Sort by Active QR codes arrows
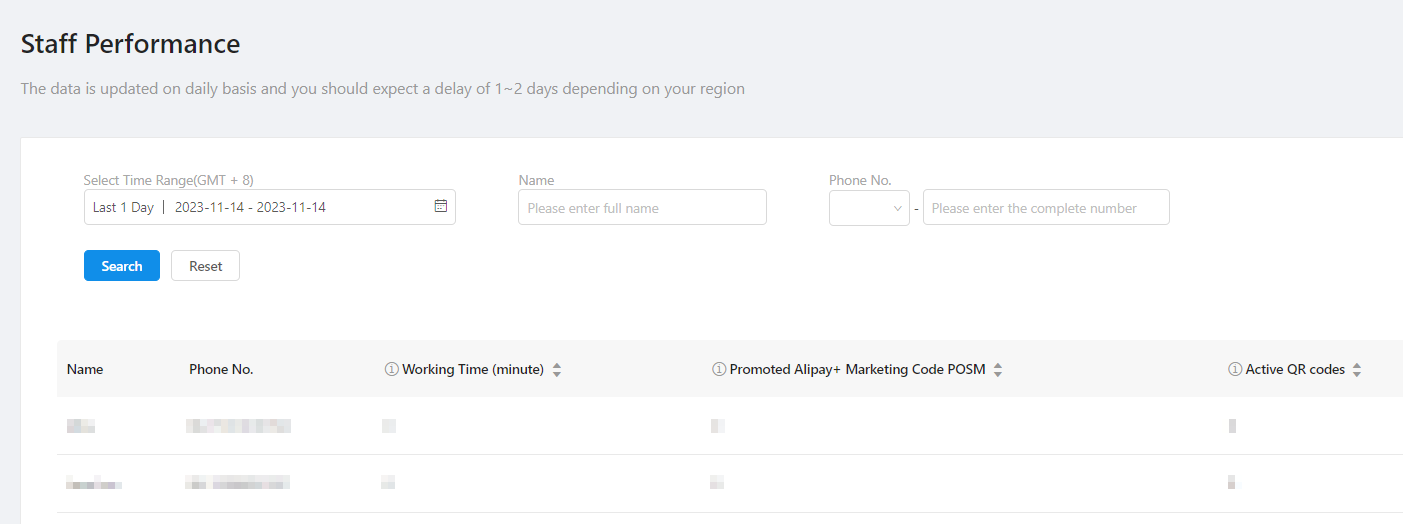This screenshot has height=524, width=1403. click(1357, 370)
